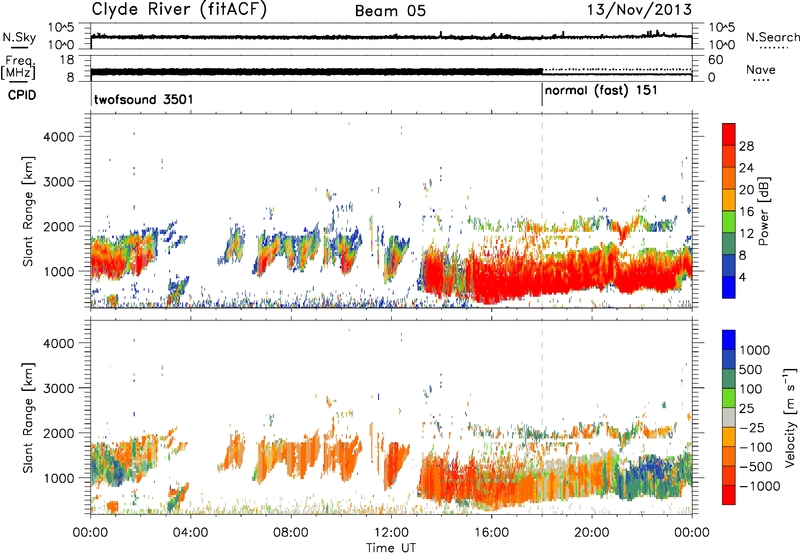Click the date '13/Nov/2013'
The height and width of the screenshot is (554, 800).
[x=639, y=9]
